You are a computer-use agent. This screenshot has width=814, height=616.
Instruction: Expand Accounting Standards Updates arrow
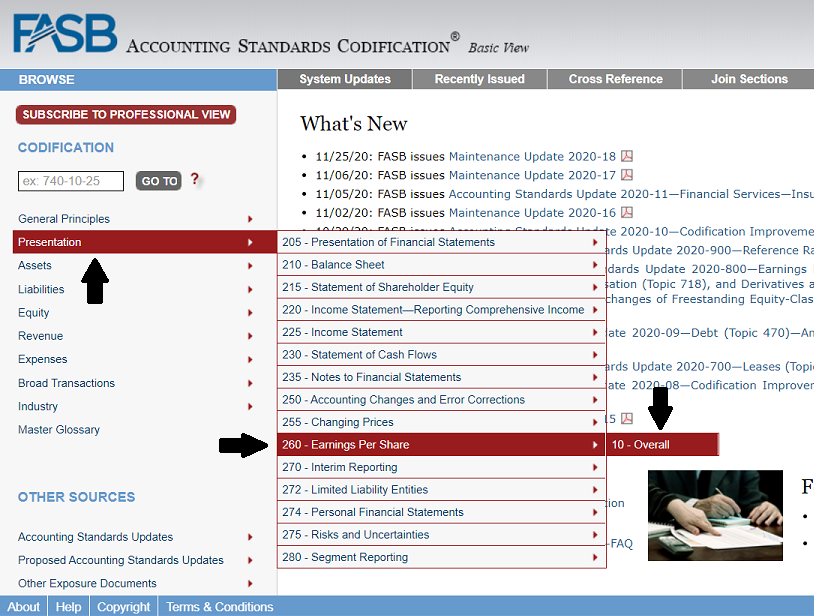[250, 537]
